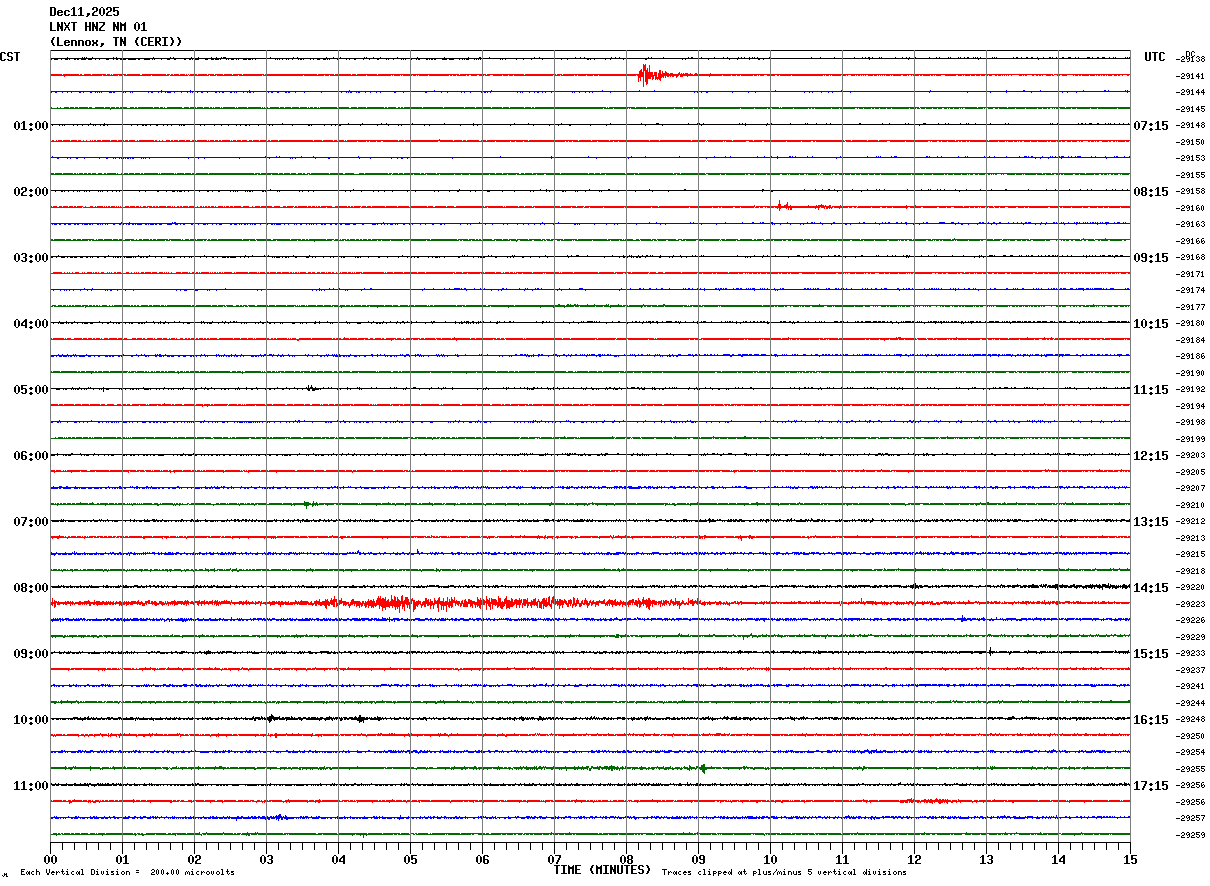
Task: Click the '10:15' UTC row label
Action: pyautogui.click(x=1151, y=324)
